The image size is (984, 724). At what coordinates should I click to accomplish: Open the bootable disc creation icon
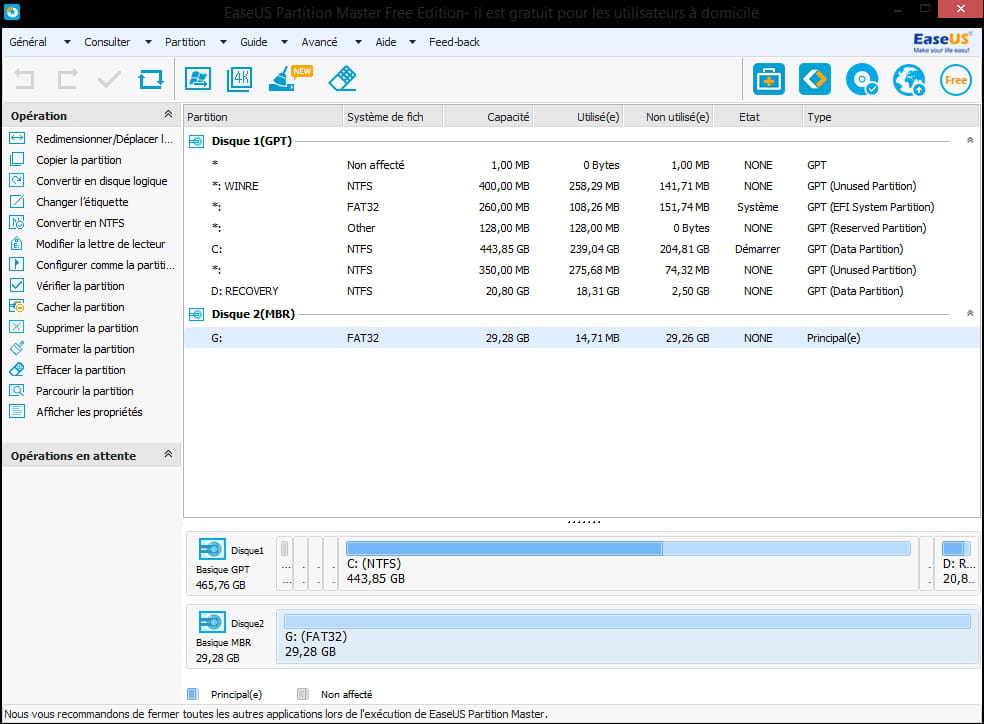click(x=862, y=80)
